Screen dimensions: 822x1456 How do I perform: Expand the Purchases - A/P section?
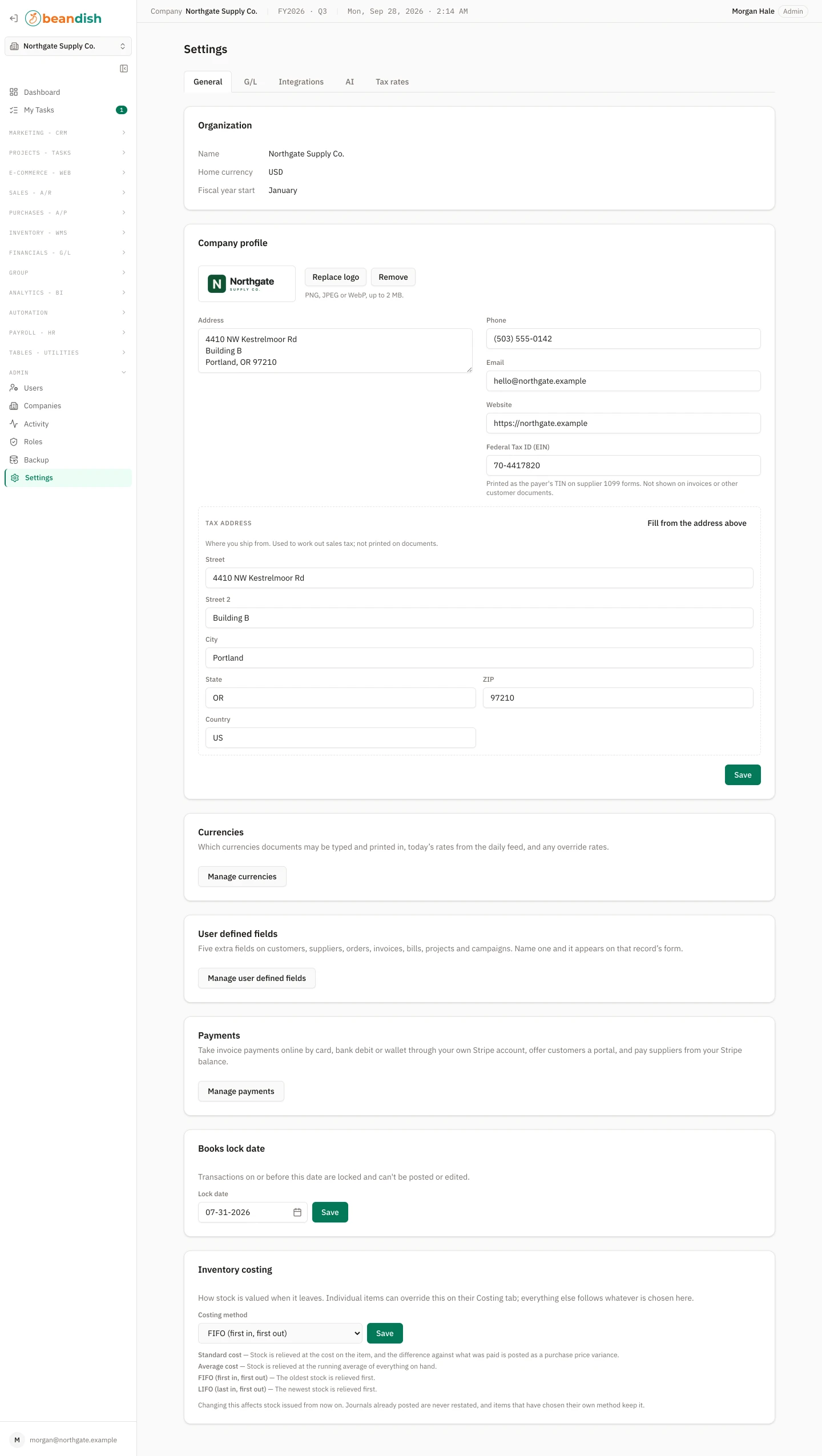pos(68,213)
